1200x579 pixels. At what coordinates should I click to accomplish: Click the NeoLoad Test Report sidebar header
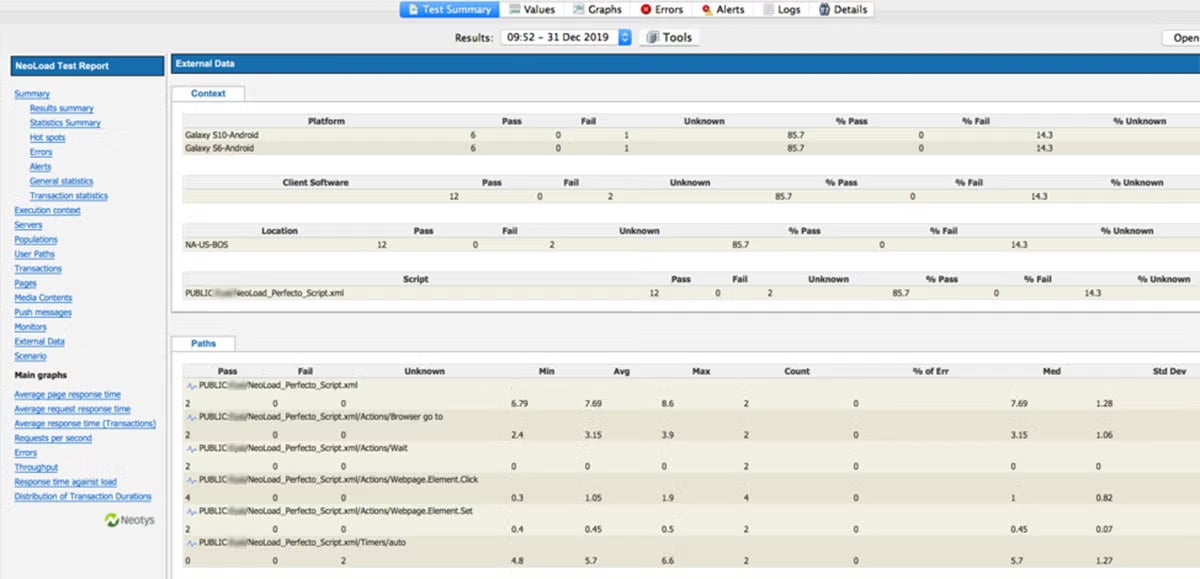(87, 66)
